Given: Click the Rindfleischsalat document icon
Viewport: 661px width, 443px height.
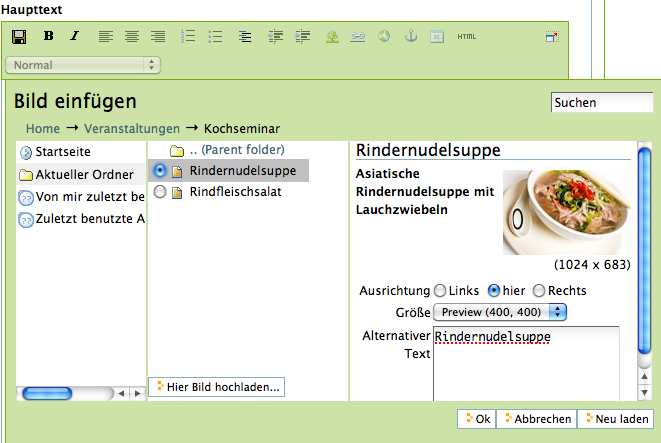Looking at the screenshot, I should tap(177, 193).
